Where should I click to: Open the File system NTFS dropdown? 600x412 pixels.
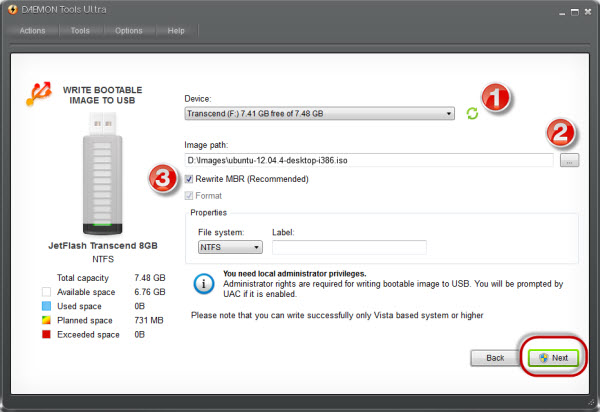(x=230, y=247)
